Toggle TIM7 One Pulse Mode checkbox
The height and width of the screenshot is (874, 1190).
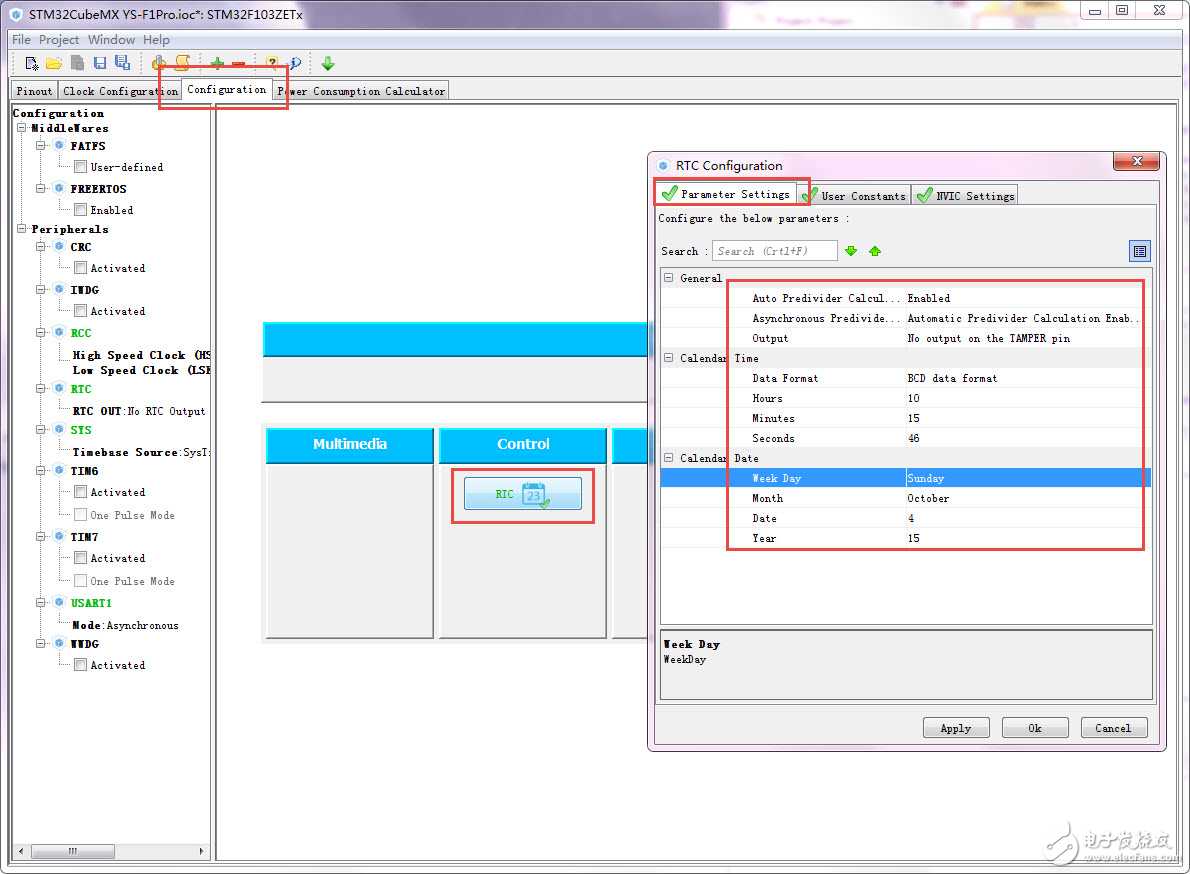(80, 580)
